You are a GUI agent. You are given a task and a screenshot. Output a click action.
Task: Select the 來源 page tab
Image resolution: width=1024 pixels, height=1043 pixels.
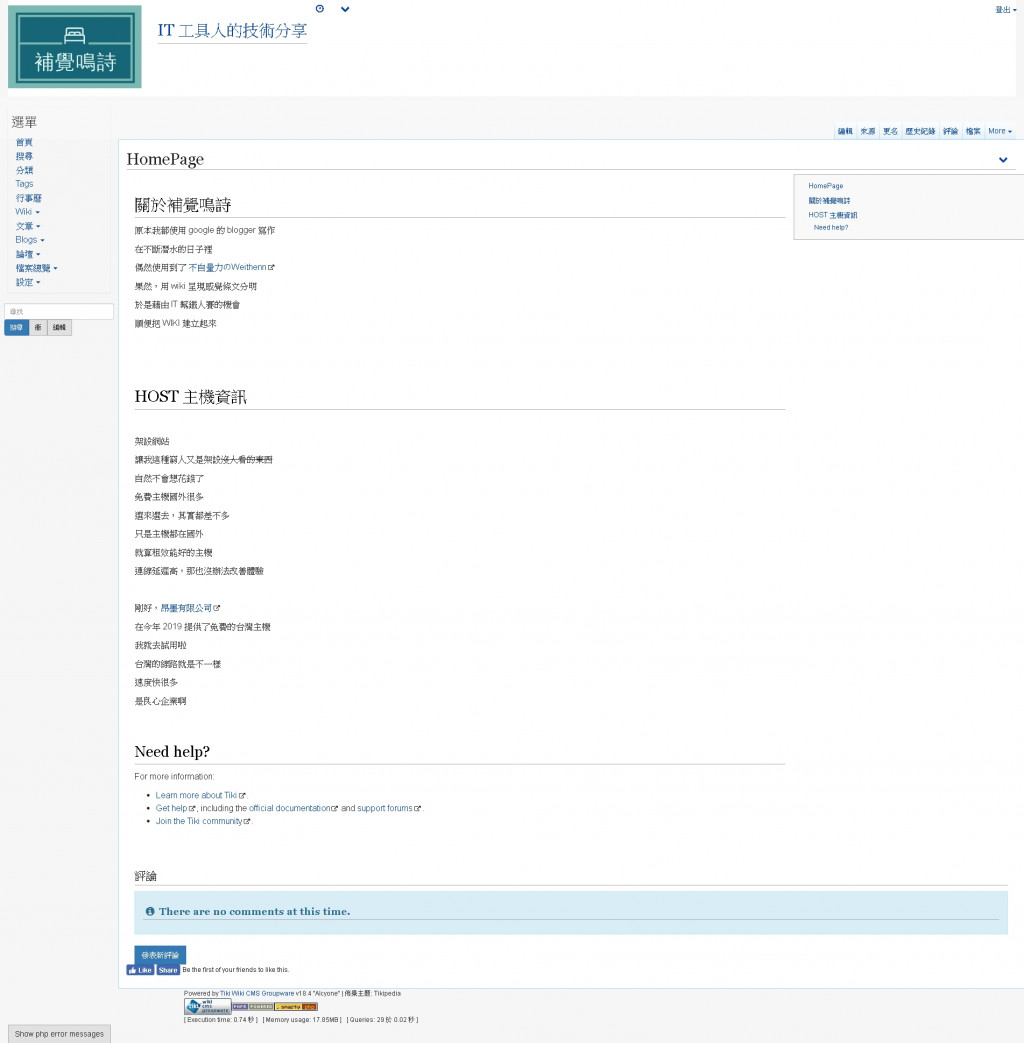tap(868, 131)
